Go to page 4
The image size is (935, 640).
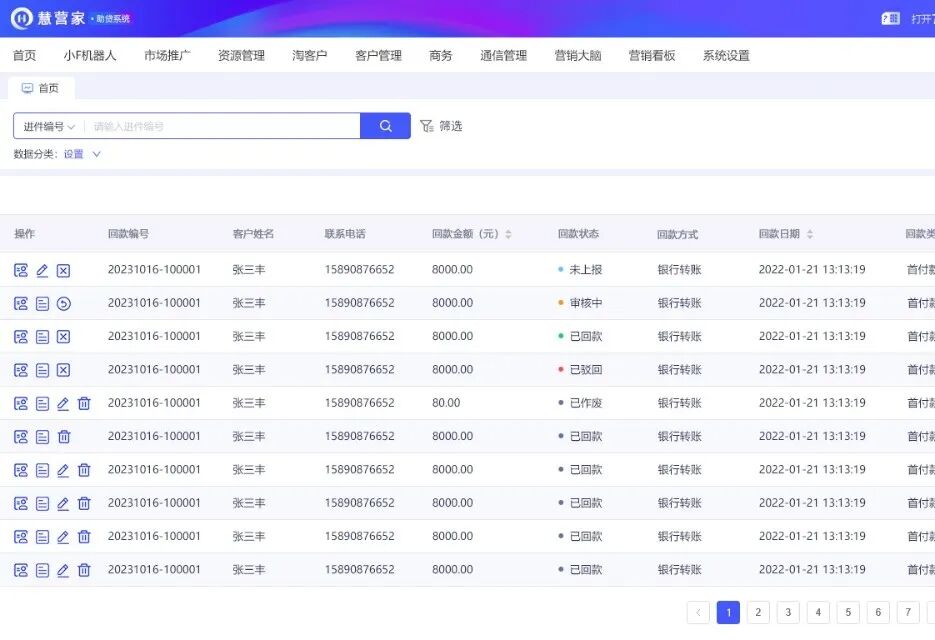[818, 613]
